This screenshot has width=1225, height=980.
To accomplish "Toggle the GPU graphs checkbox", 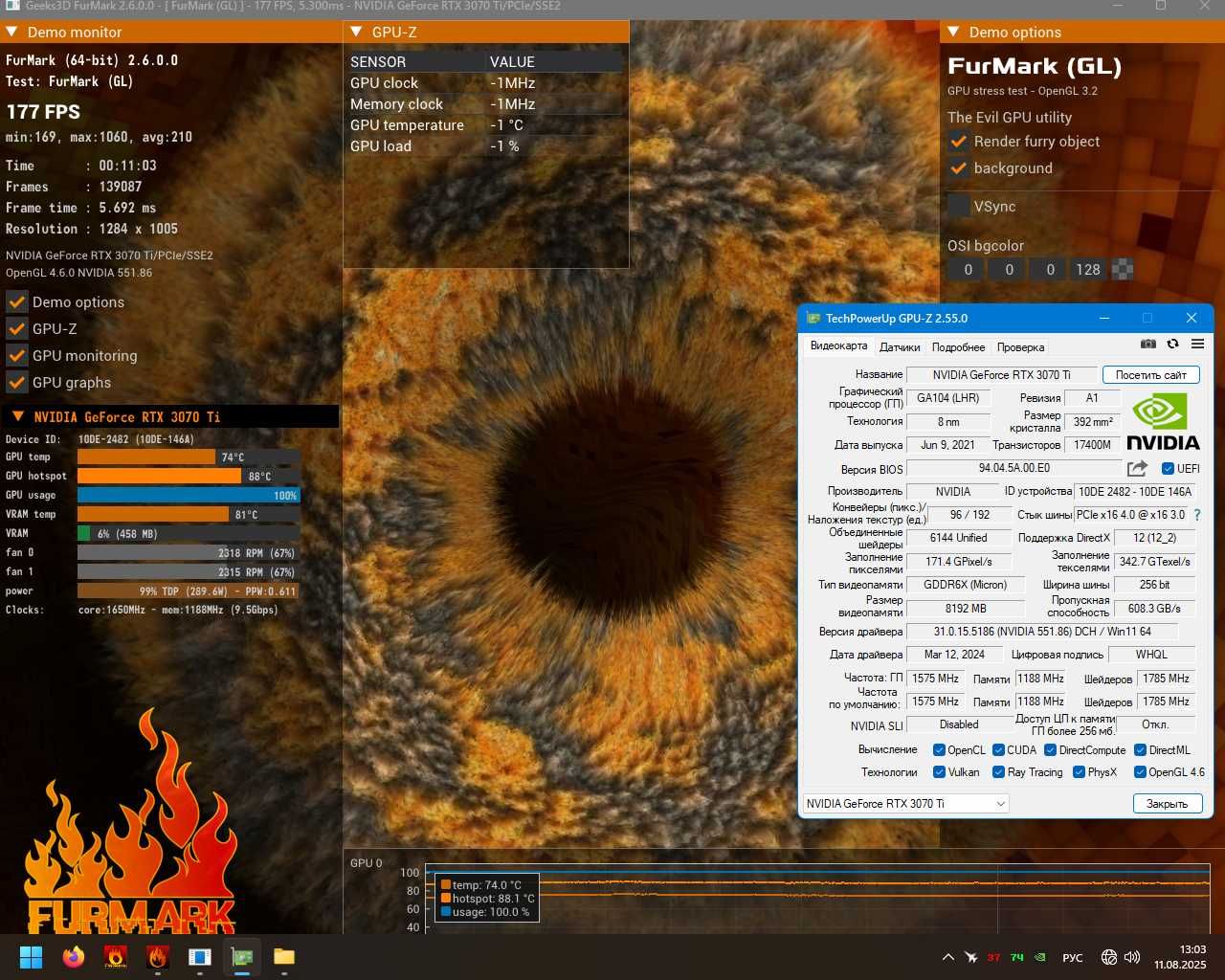I will click(x=16, y=383).
